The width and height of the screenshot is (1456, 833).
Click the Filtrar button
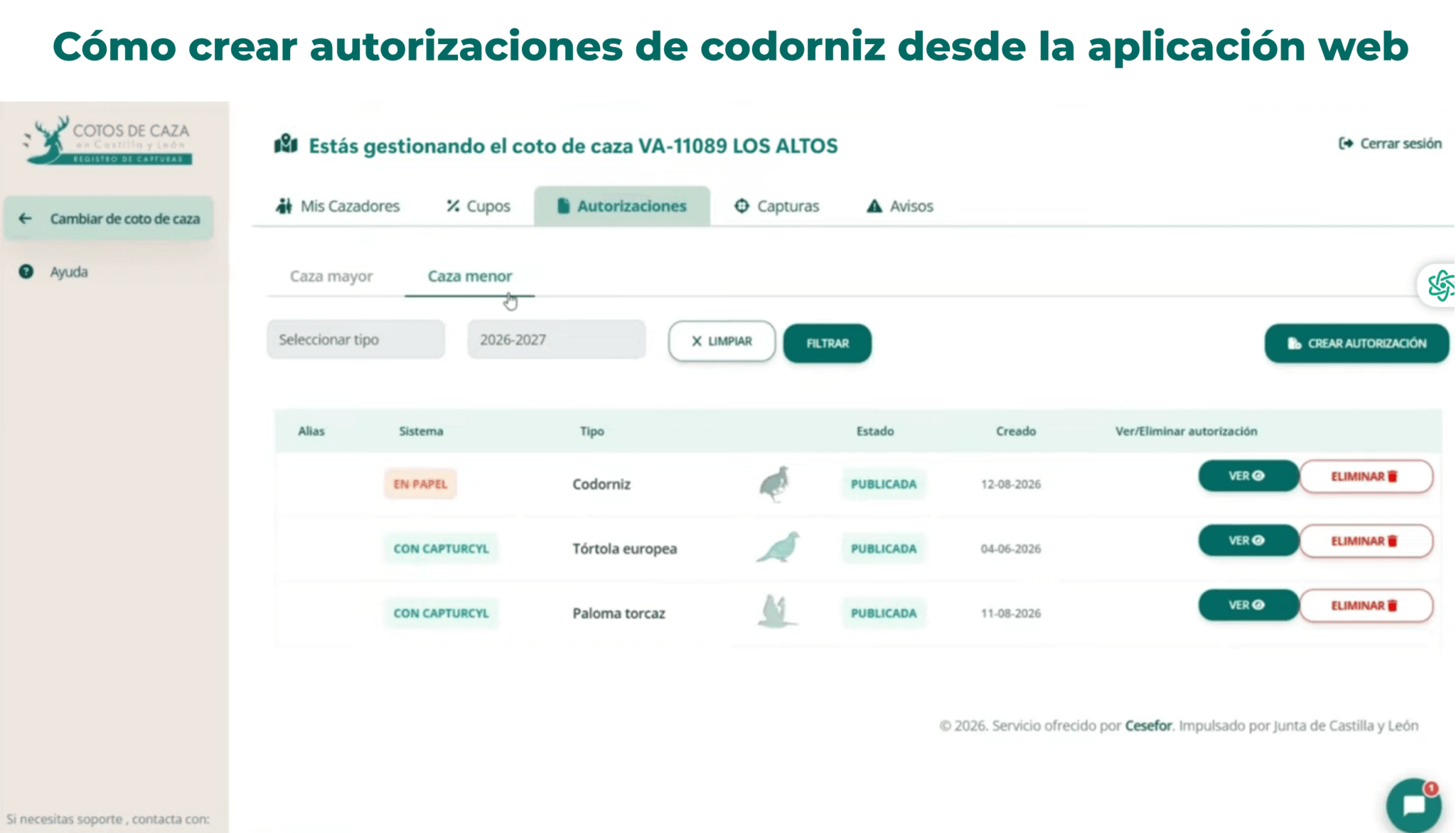(828, 343)
